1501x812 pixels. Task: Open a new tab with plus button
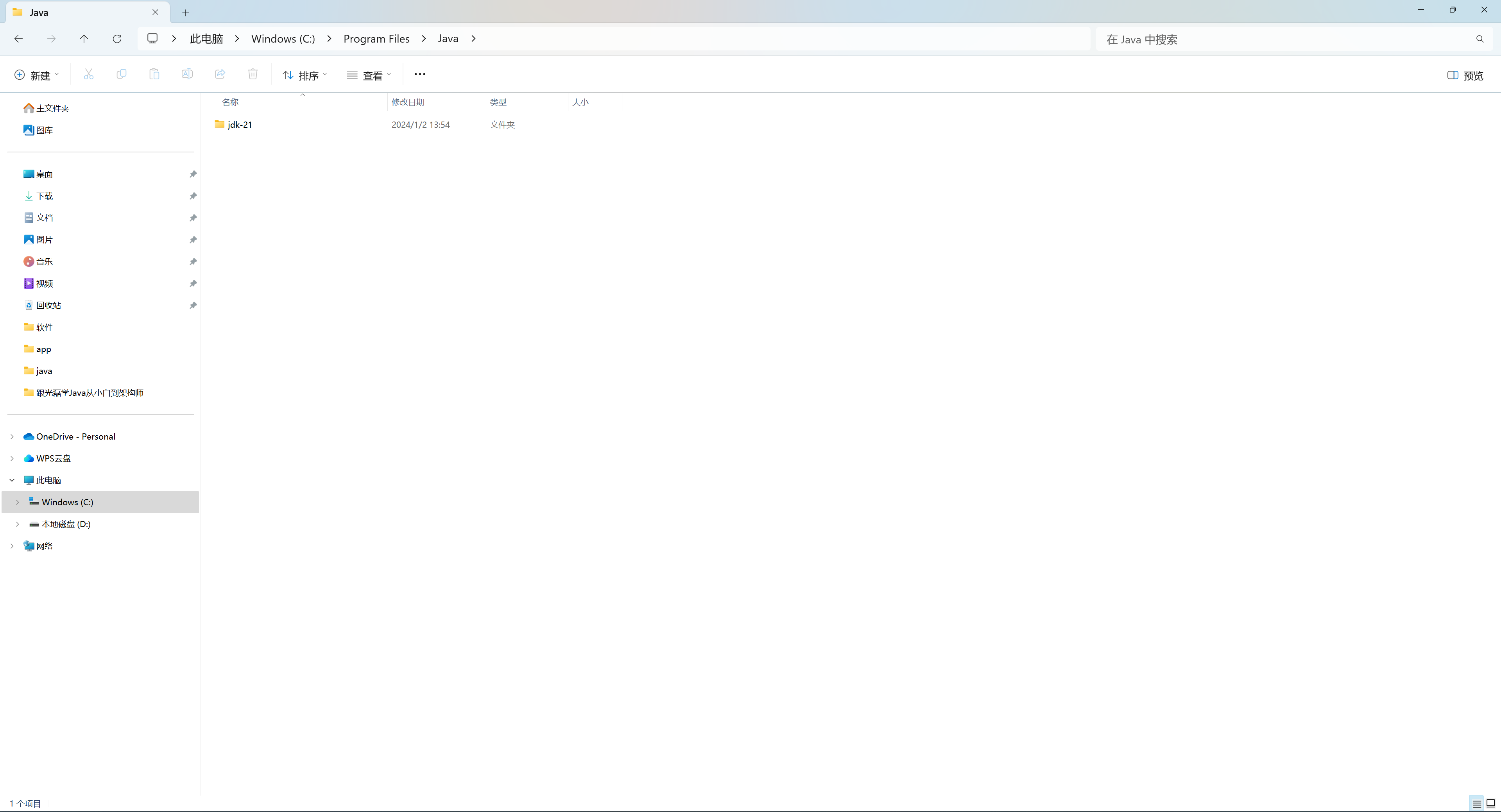[185, 12]
